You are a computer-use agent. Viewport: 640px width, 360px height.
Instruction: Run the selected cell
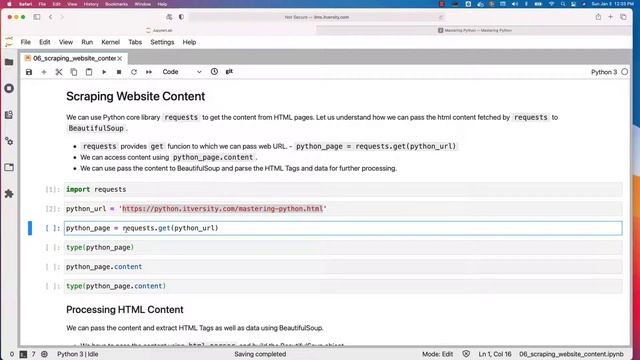(104, 72)
